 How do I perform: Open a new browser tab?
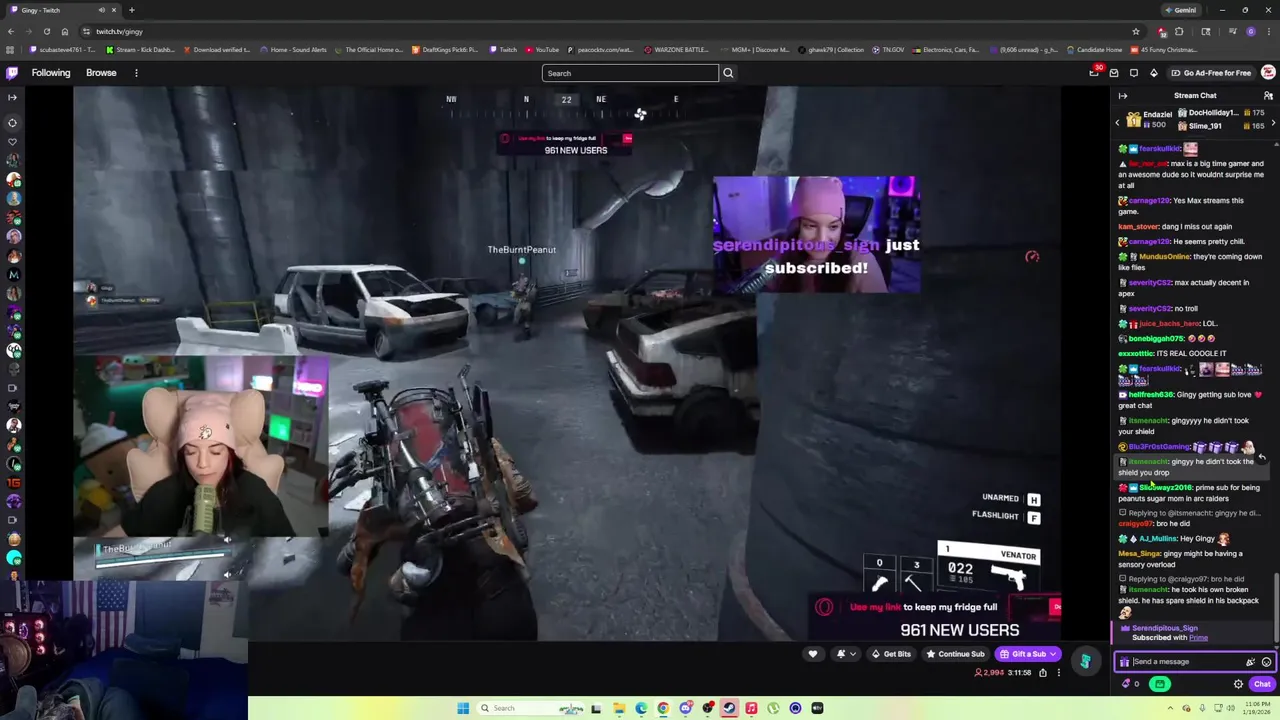[x=131, y=10]
